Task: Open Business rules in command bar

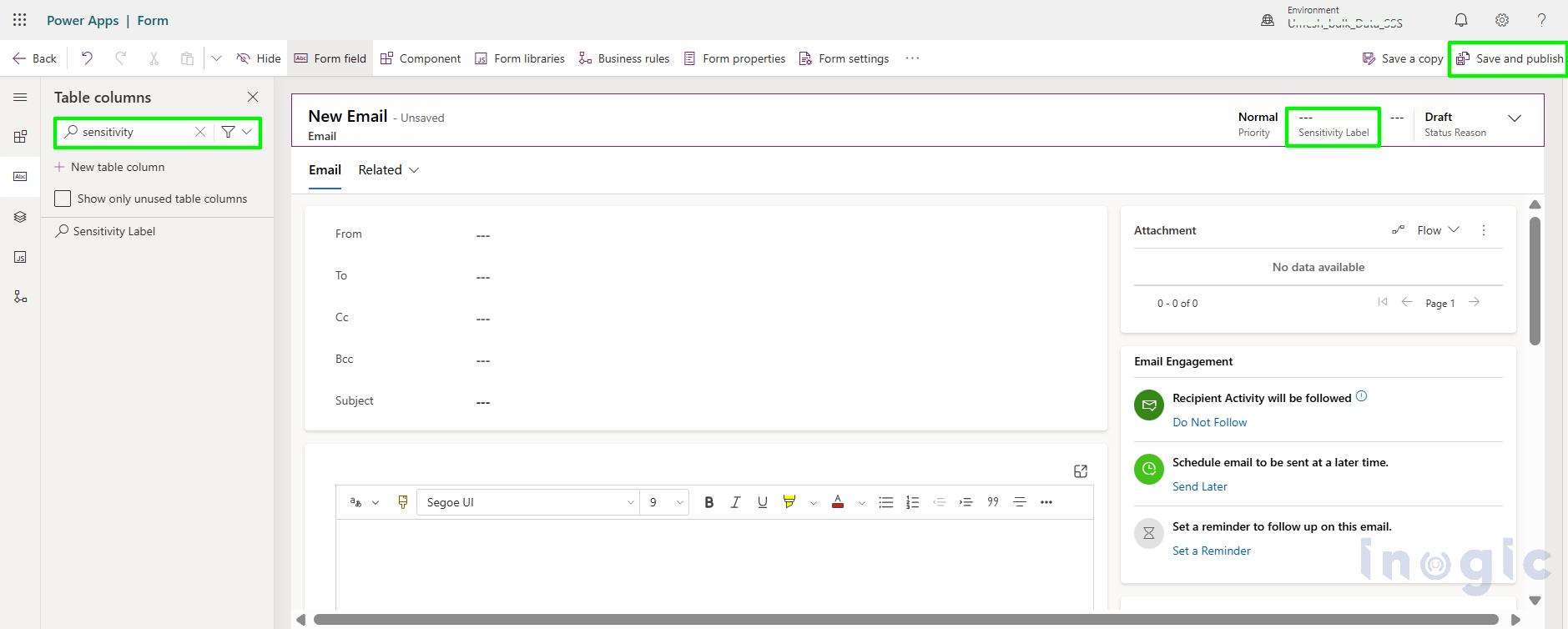Action: pos(624,58)
